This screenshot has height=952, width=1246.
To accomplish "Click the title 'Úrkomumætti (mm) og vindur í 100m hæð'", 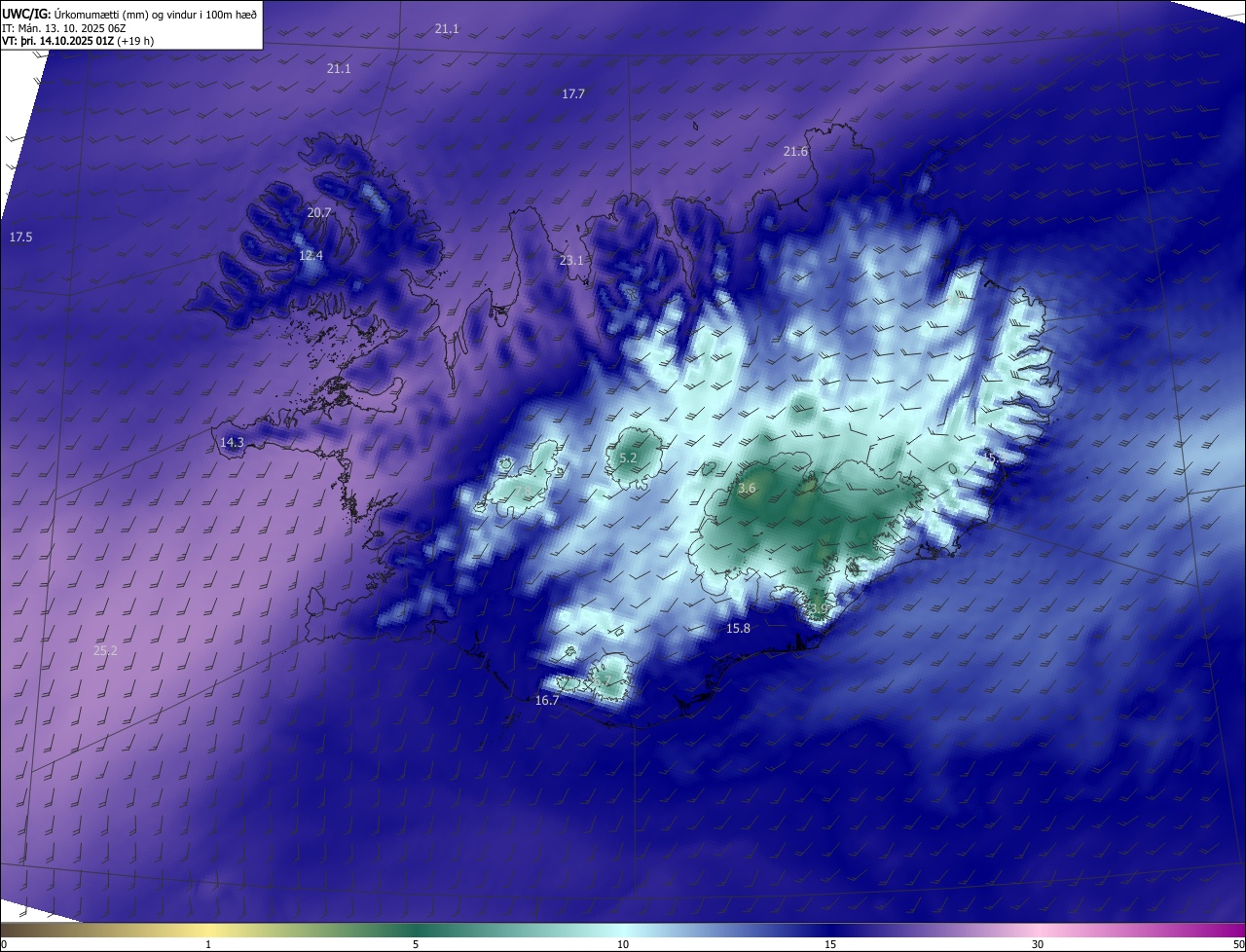I will tap(156, 14).
